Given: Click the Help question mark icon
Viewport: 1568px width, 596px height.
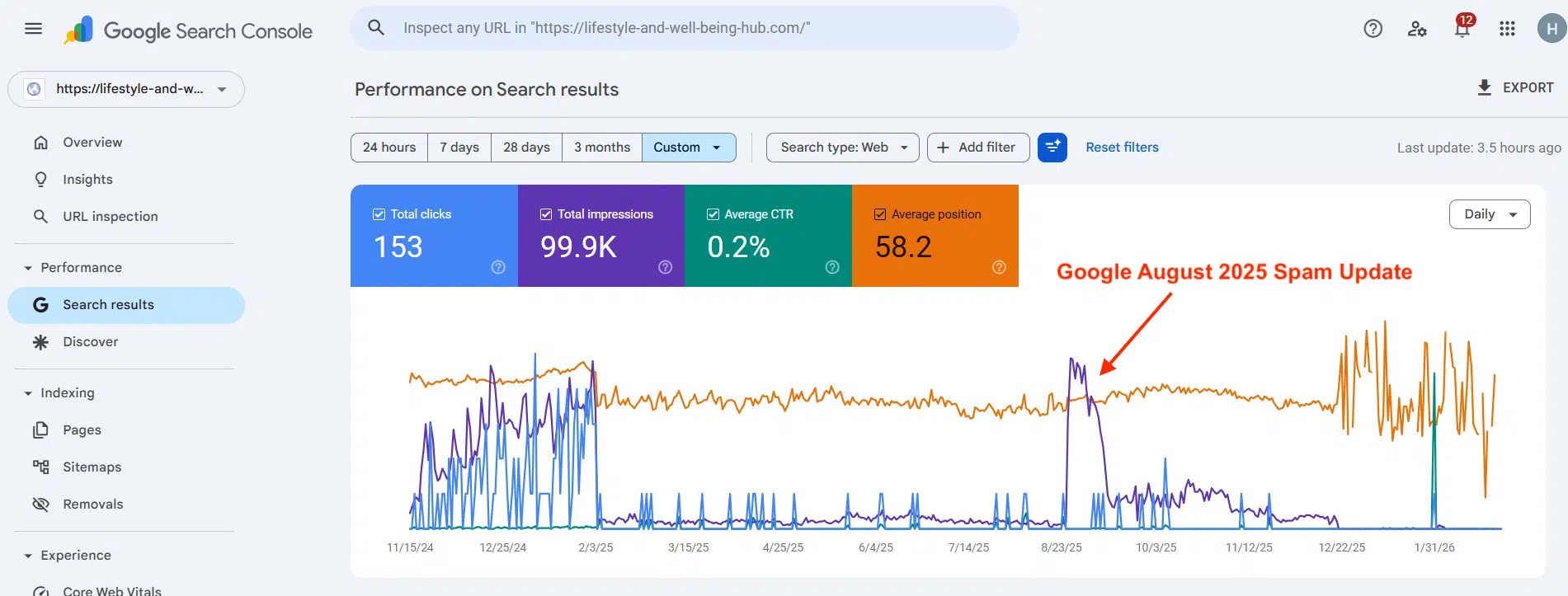Looking at the screenshot, I should [x=1373, y=29].
